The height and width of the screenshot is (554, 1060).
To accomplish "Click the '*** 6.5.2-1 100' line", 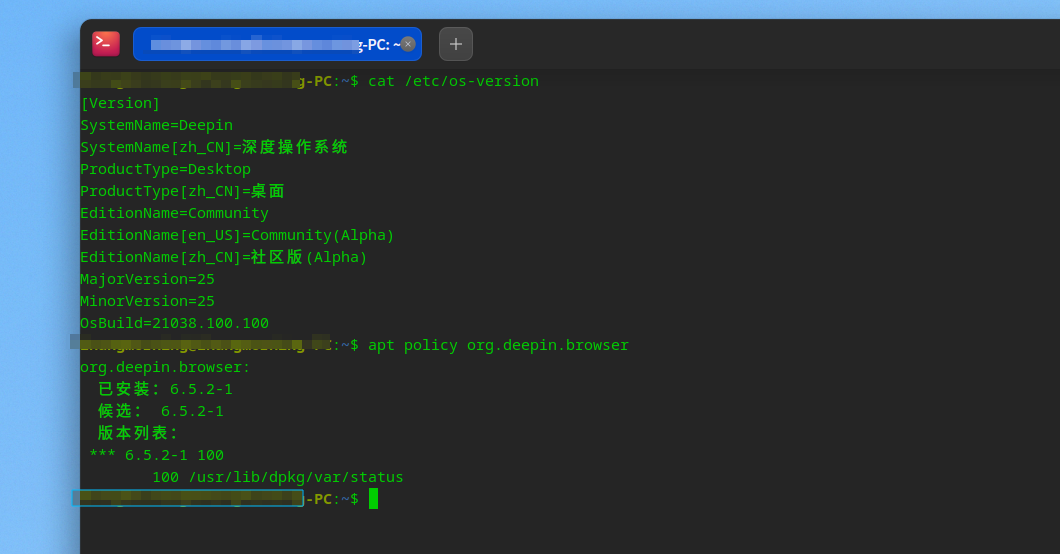I will (156, 455).
